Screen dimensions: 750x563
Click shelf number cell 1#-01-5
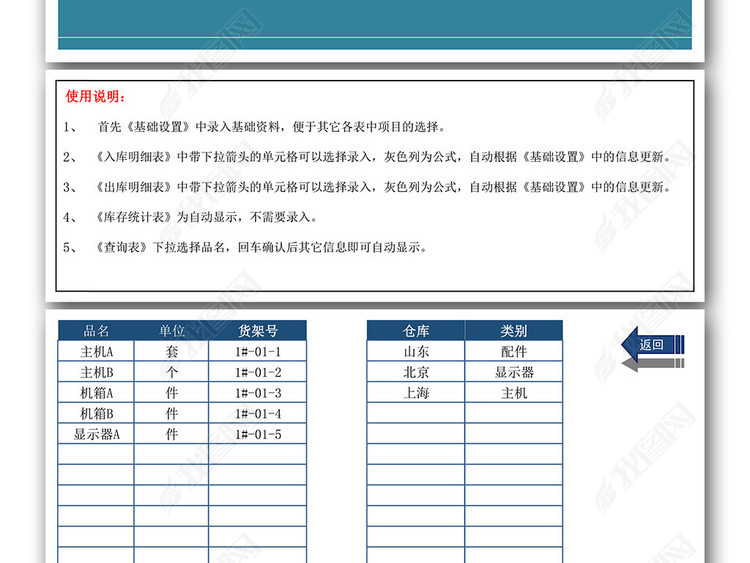tap(257, 435)
